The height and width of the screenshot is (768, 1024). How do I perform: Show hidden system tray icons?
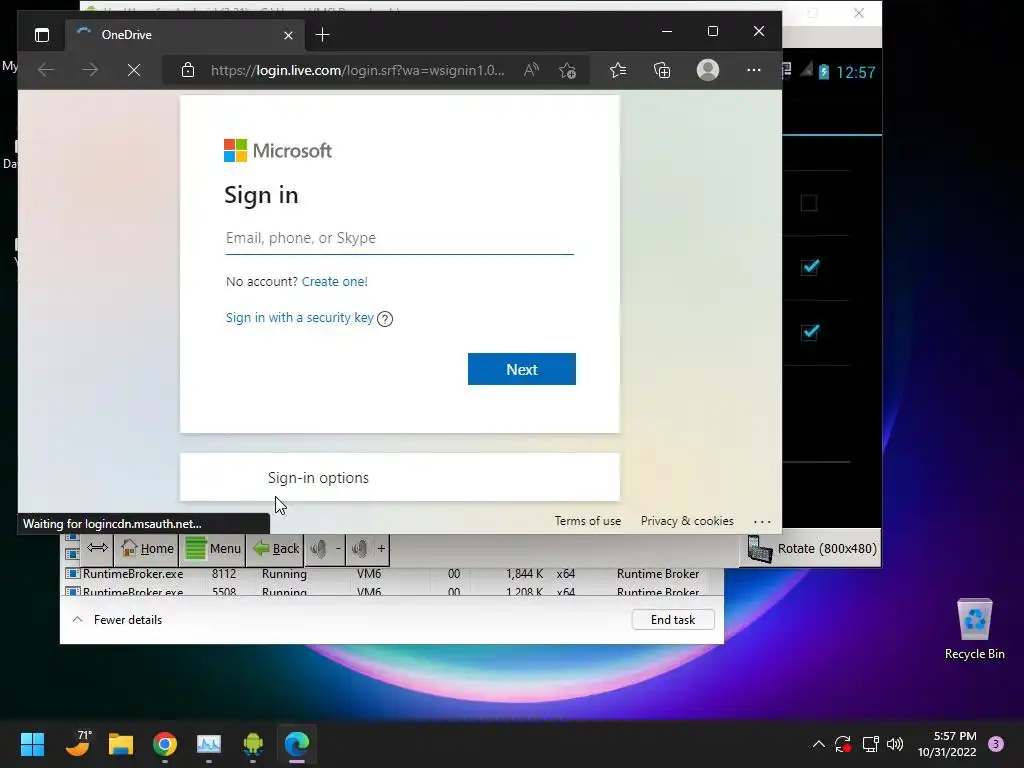(818, 744)
